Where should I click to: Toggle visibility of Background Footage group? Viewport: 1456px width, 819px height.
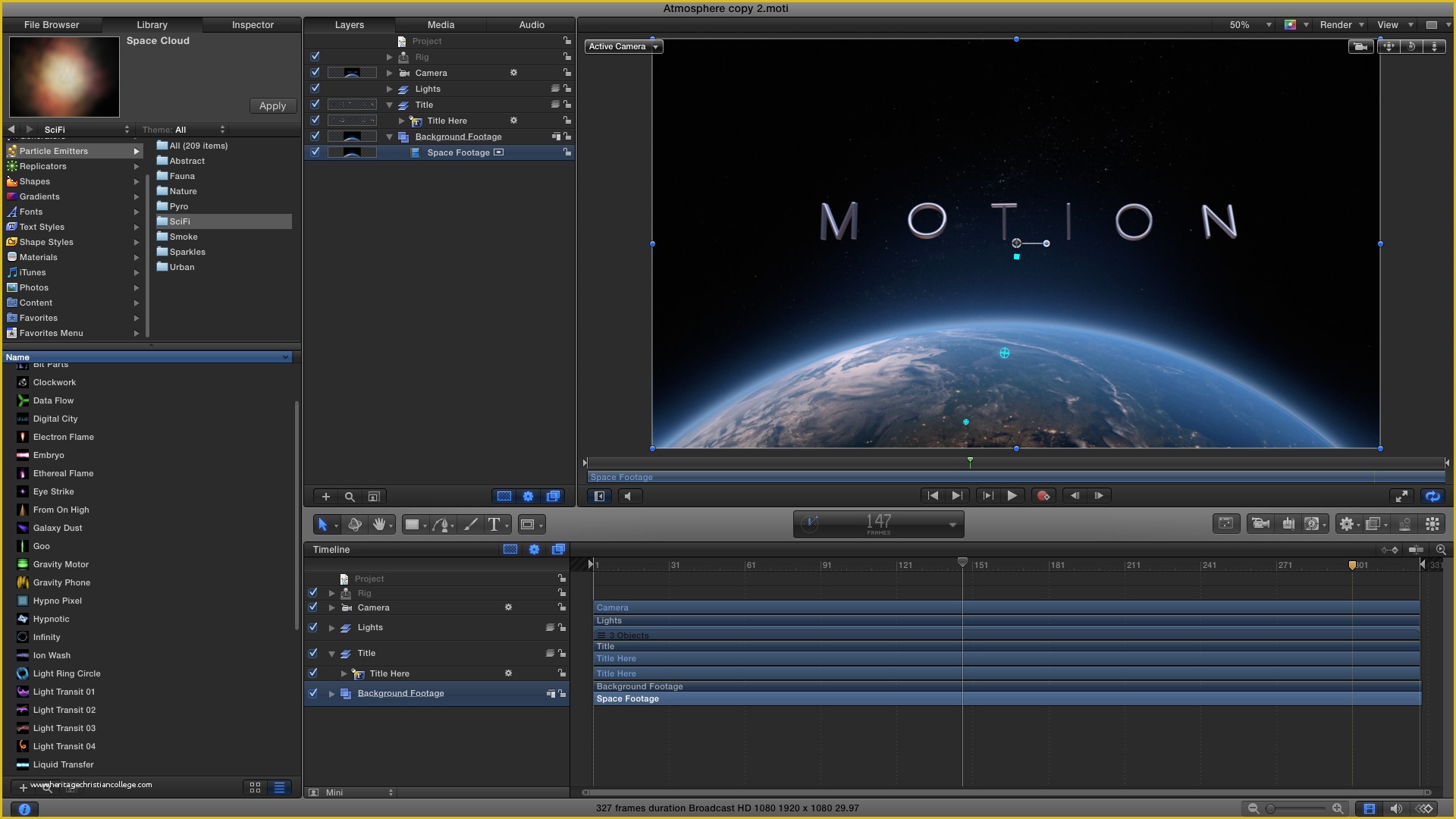coord(313,693)
